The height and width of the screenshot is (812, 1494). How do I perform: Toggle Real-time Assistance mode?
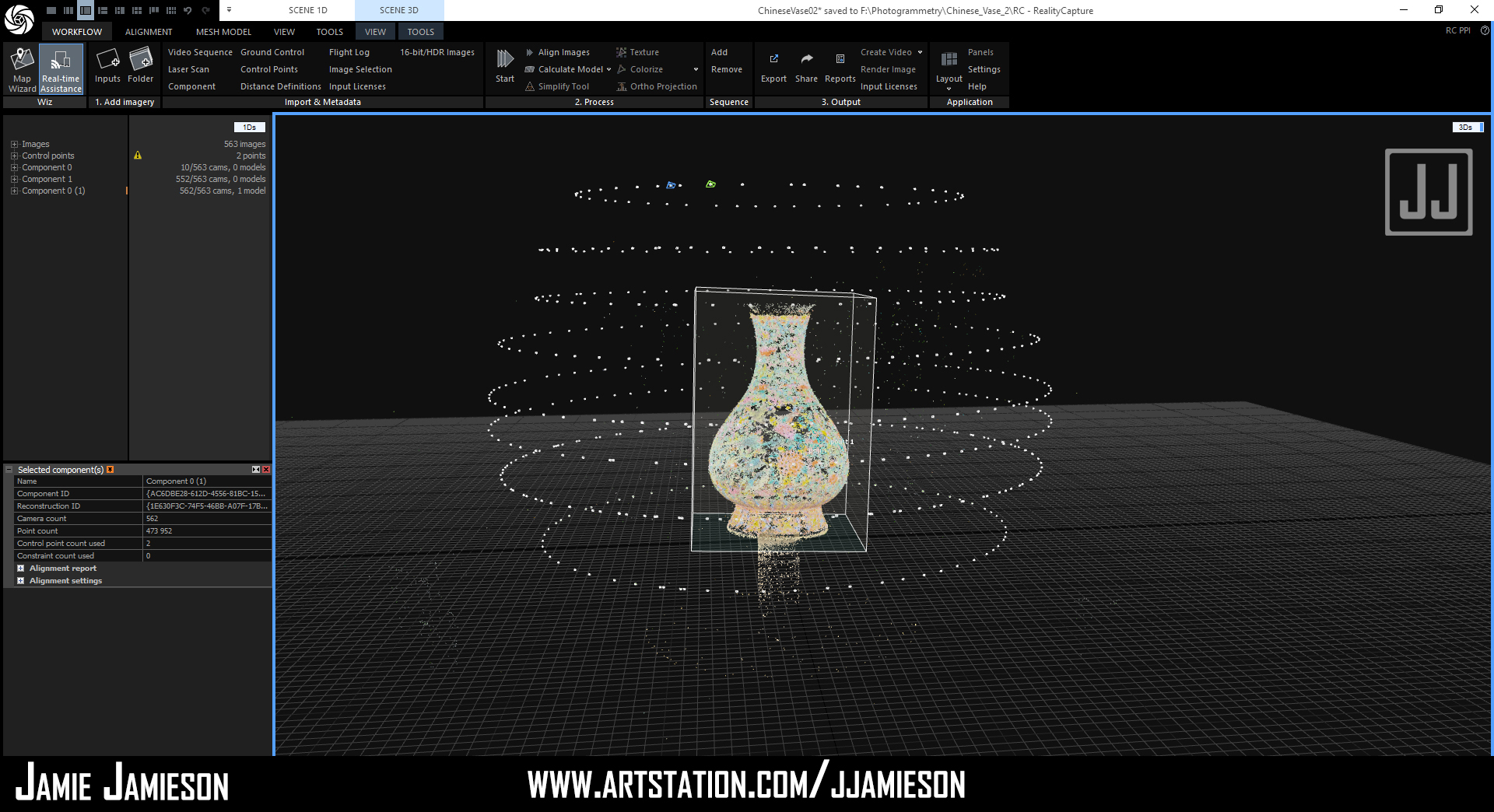click(x=61, y=69)
